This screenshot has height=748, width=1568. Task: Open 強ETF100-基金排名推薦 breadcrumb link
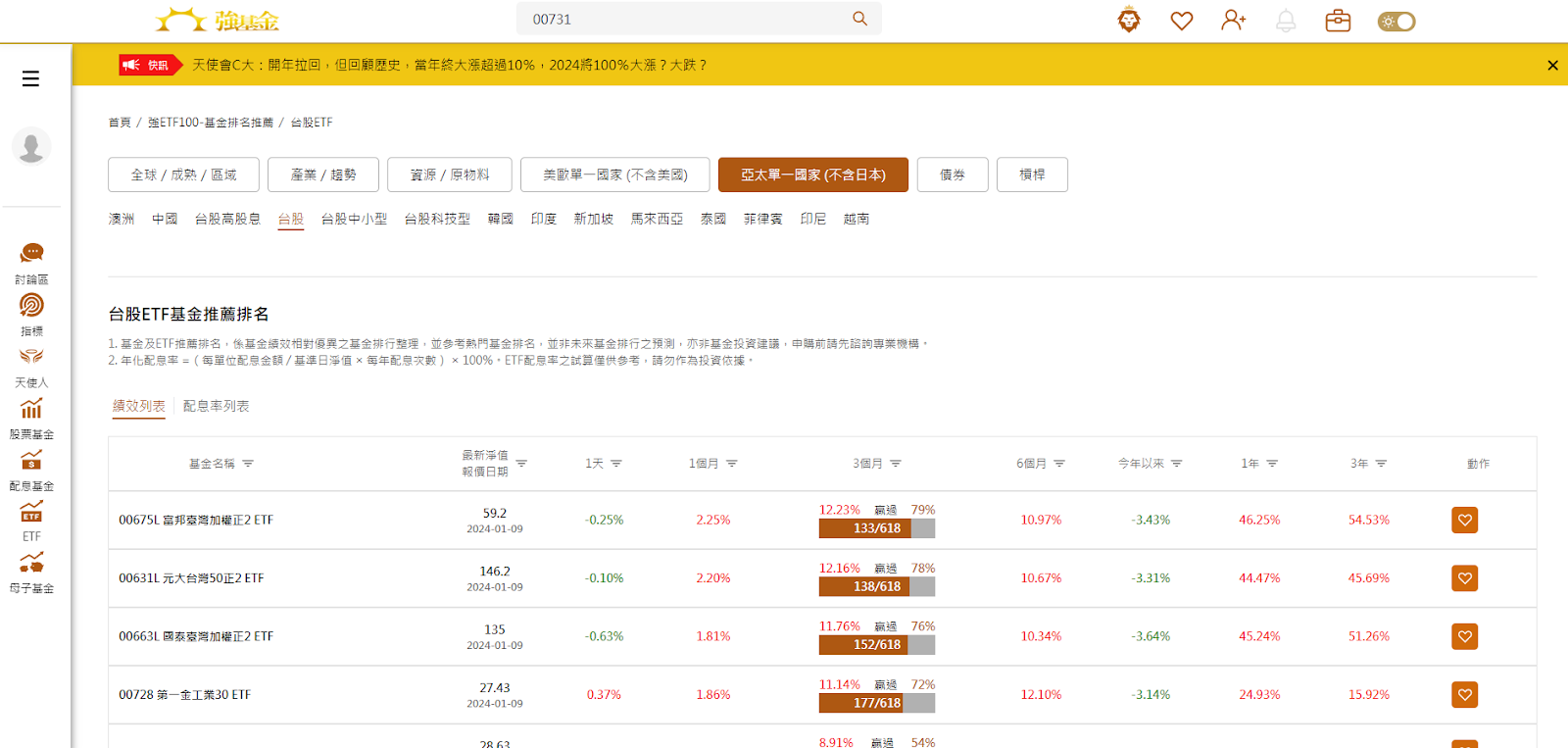[x=211, y=123]
